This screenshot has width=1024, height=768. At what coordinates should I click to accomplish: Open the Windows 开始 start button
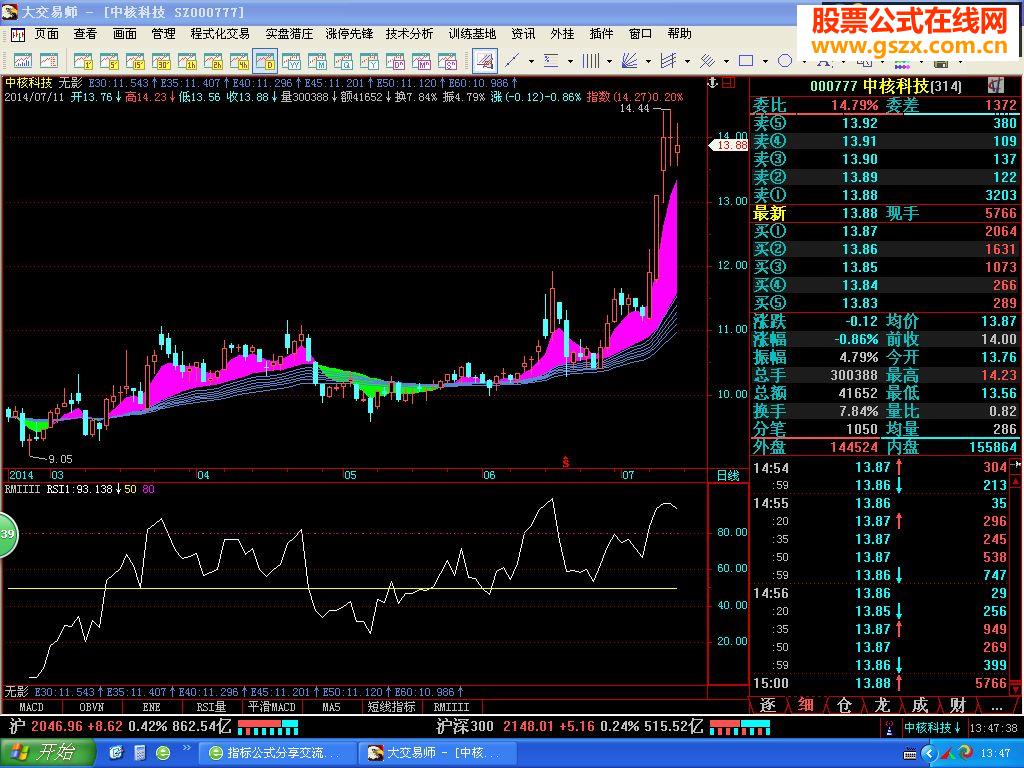(x=47, y=753)
